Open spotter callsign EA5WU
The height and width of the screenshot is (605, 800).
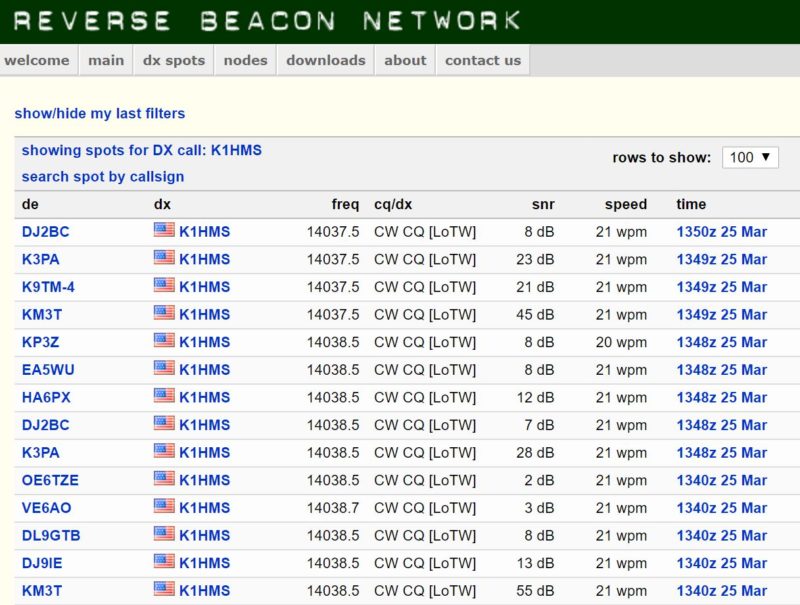[x=48, y=370]
